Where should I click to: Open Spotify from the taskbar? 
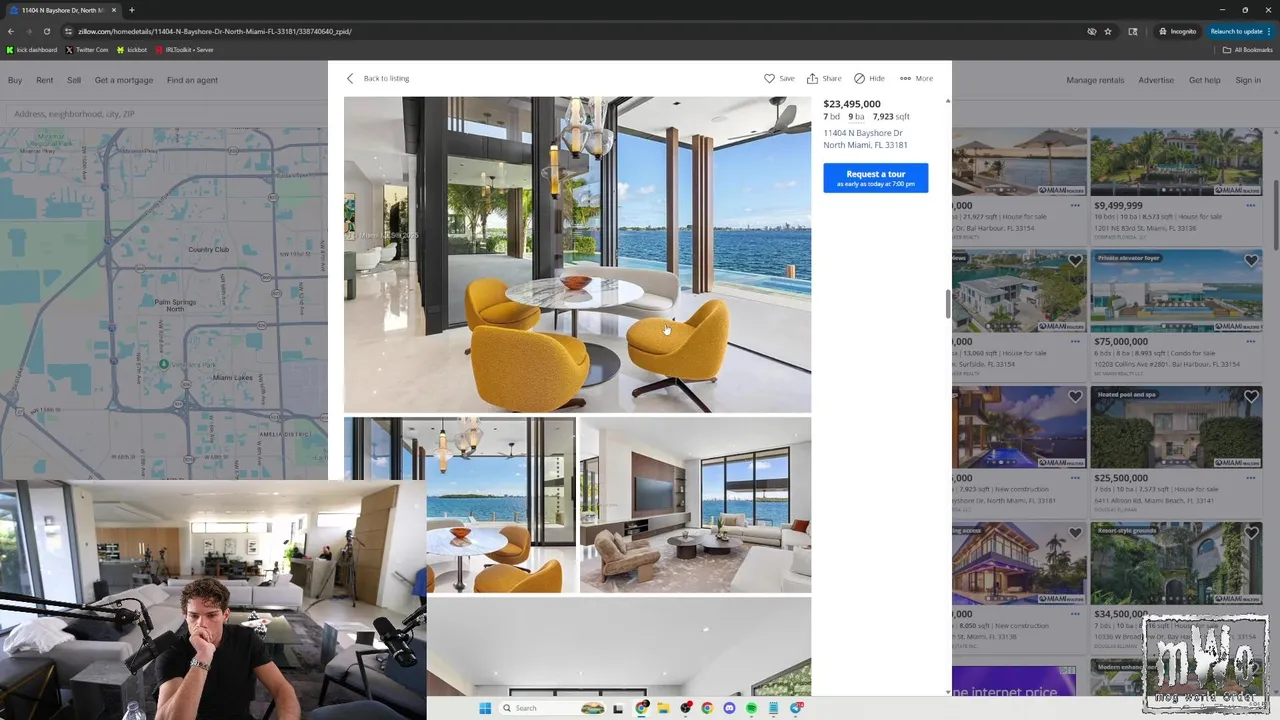(751, 708)
